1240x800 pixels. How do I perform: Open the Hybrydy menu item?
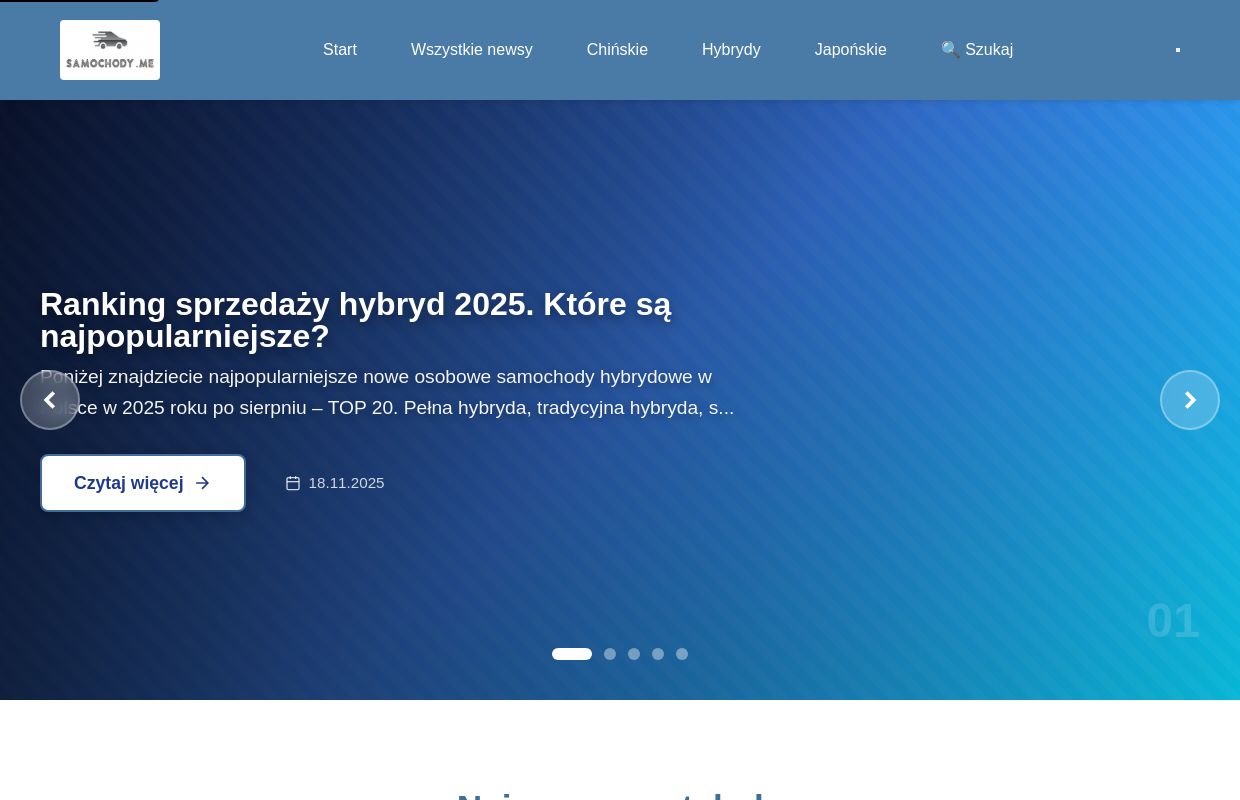(x=731, y=49)
